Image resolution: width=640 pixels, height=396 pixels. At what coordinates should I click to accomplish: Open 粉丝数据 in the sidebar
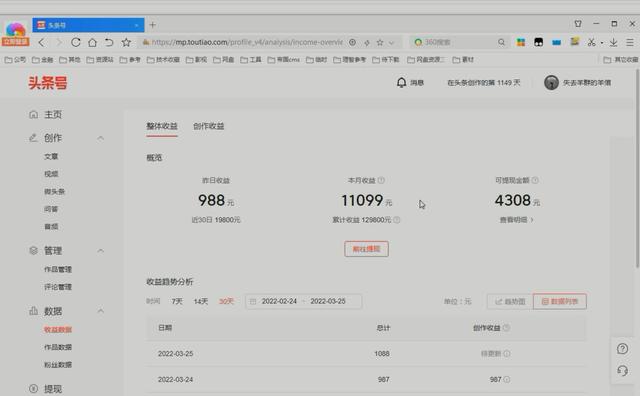pyautogui.click(x=58, y=365)
